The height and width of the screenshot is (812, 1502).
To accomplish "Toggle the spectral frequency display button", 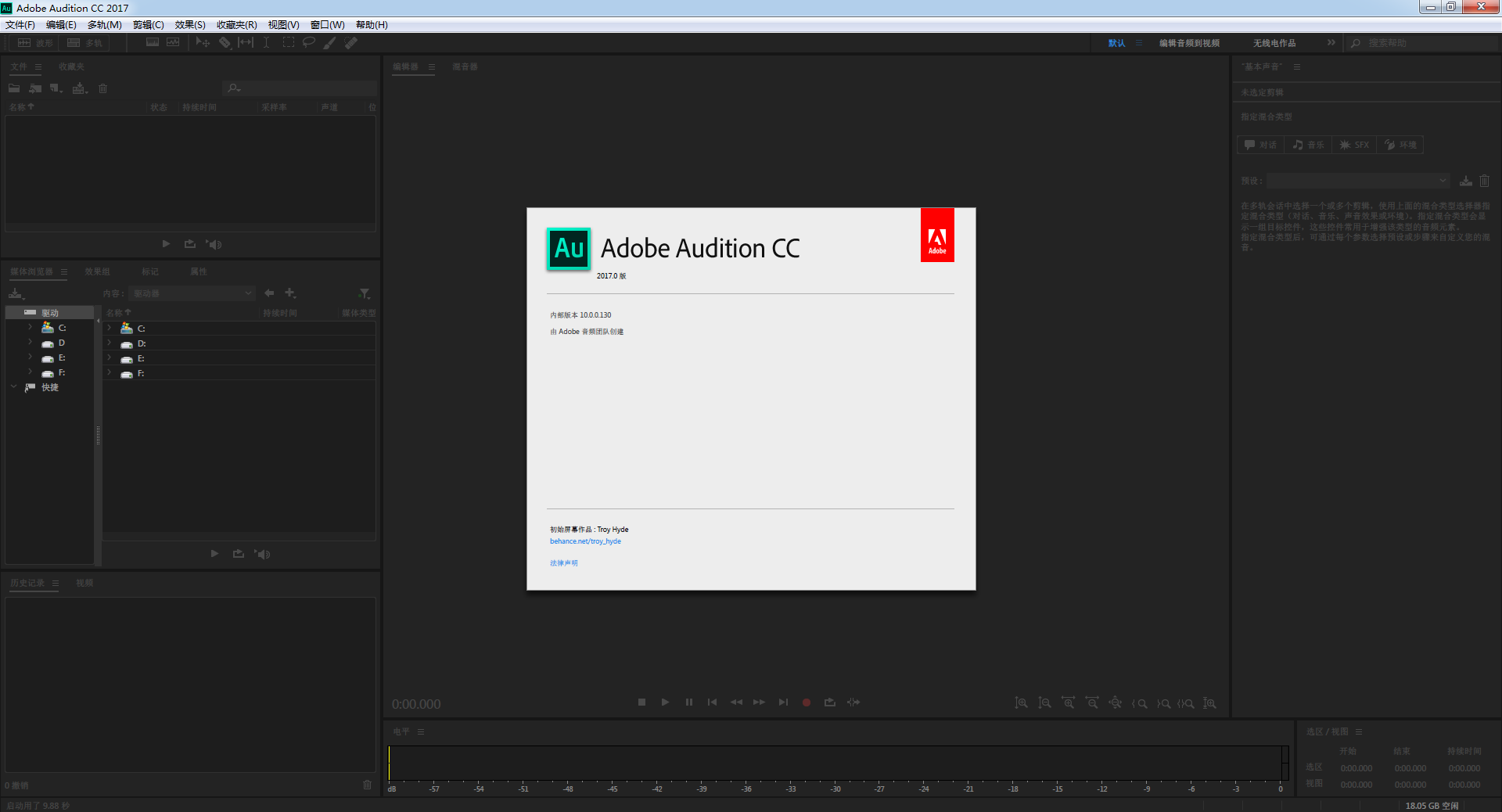I will [153, 43].
